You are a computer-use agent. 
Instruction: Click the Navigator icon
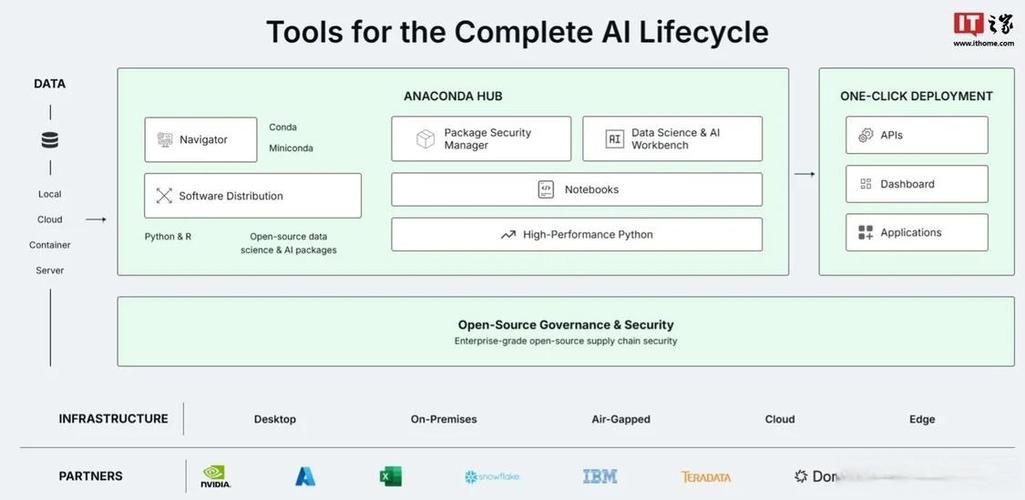click(x=165, y=139)
